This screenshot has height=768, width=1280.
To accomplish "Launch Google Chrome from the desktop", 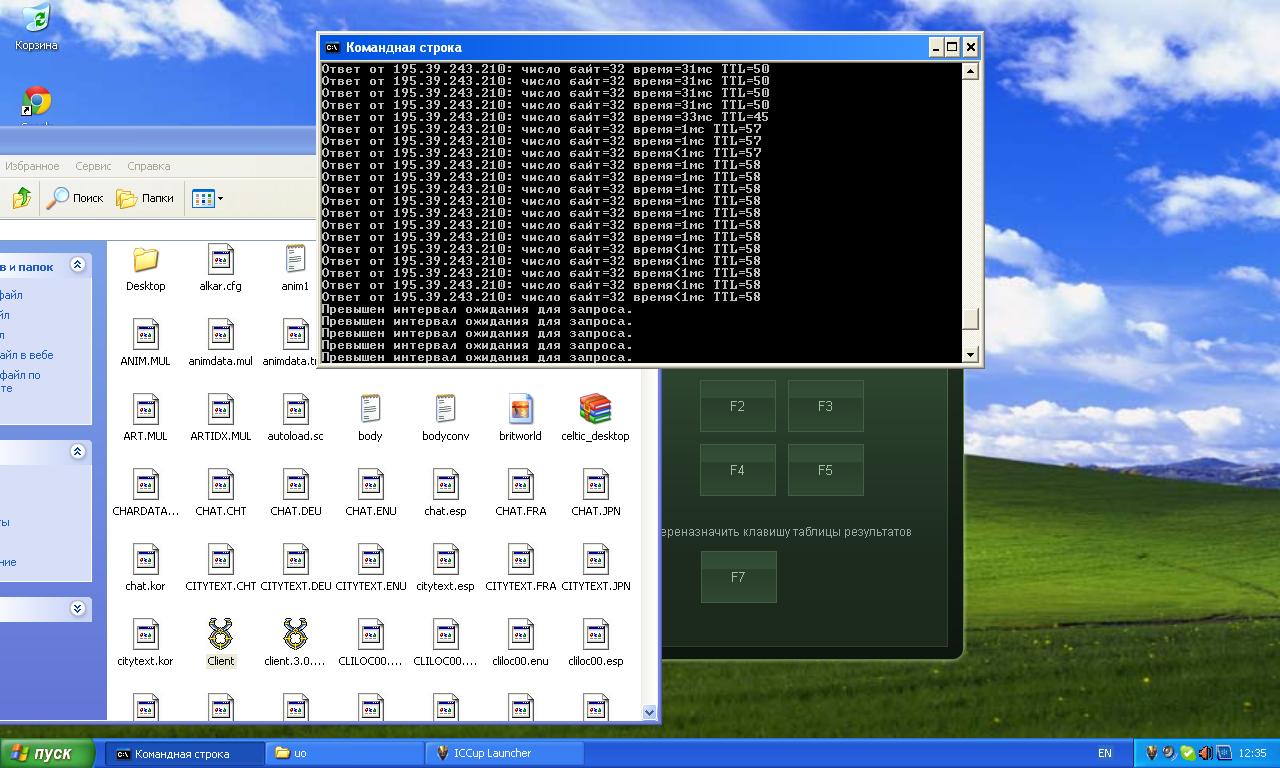I will pyautogui.click(x=37, y=101).
